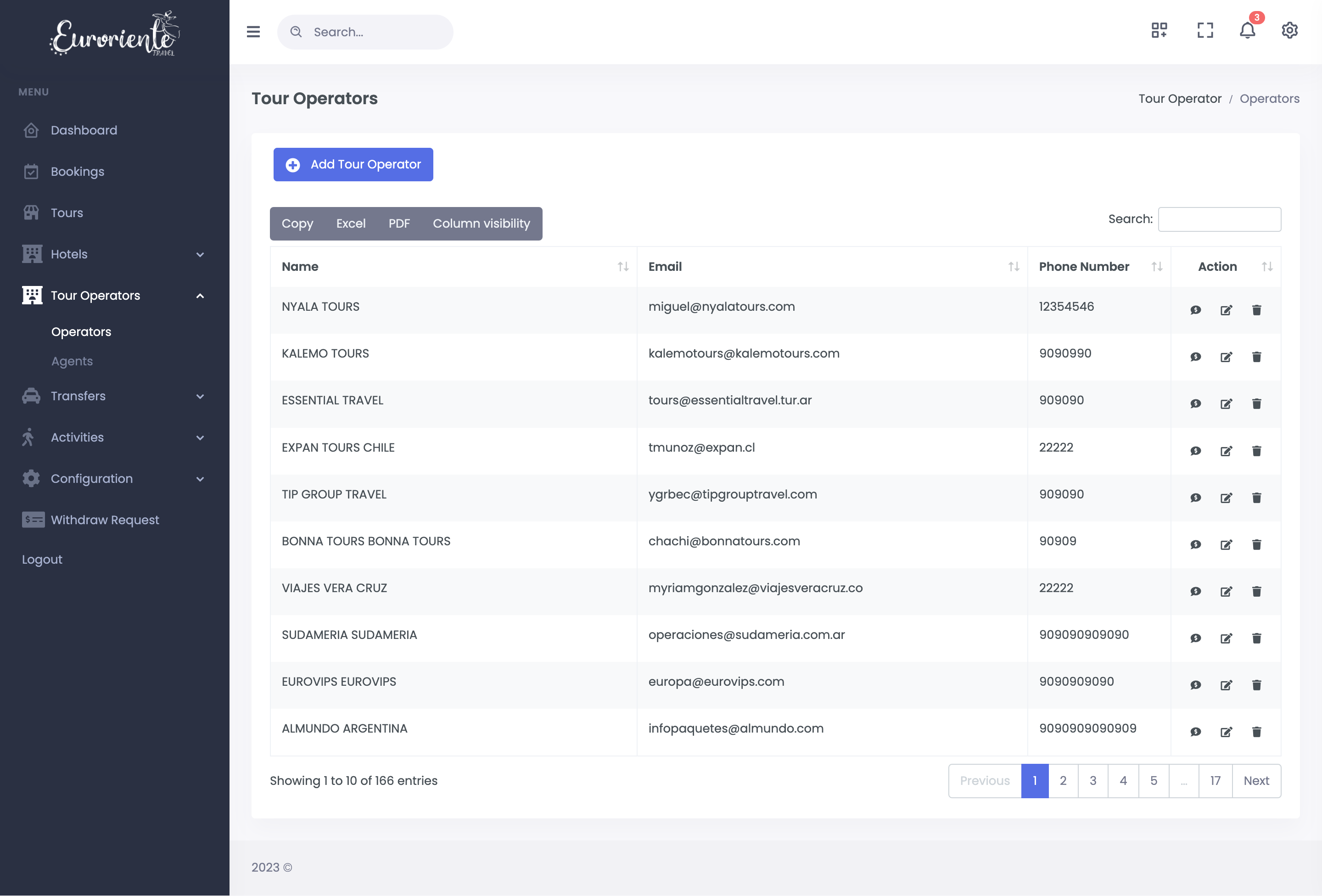Click Add Tour Operator button
Image resolution: width=1322 pixels, height=896 pixels.
point(353,164)
